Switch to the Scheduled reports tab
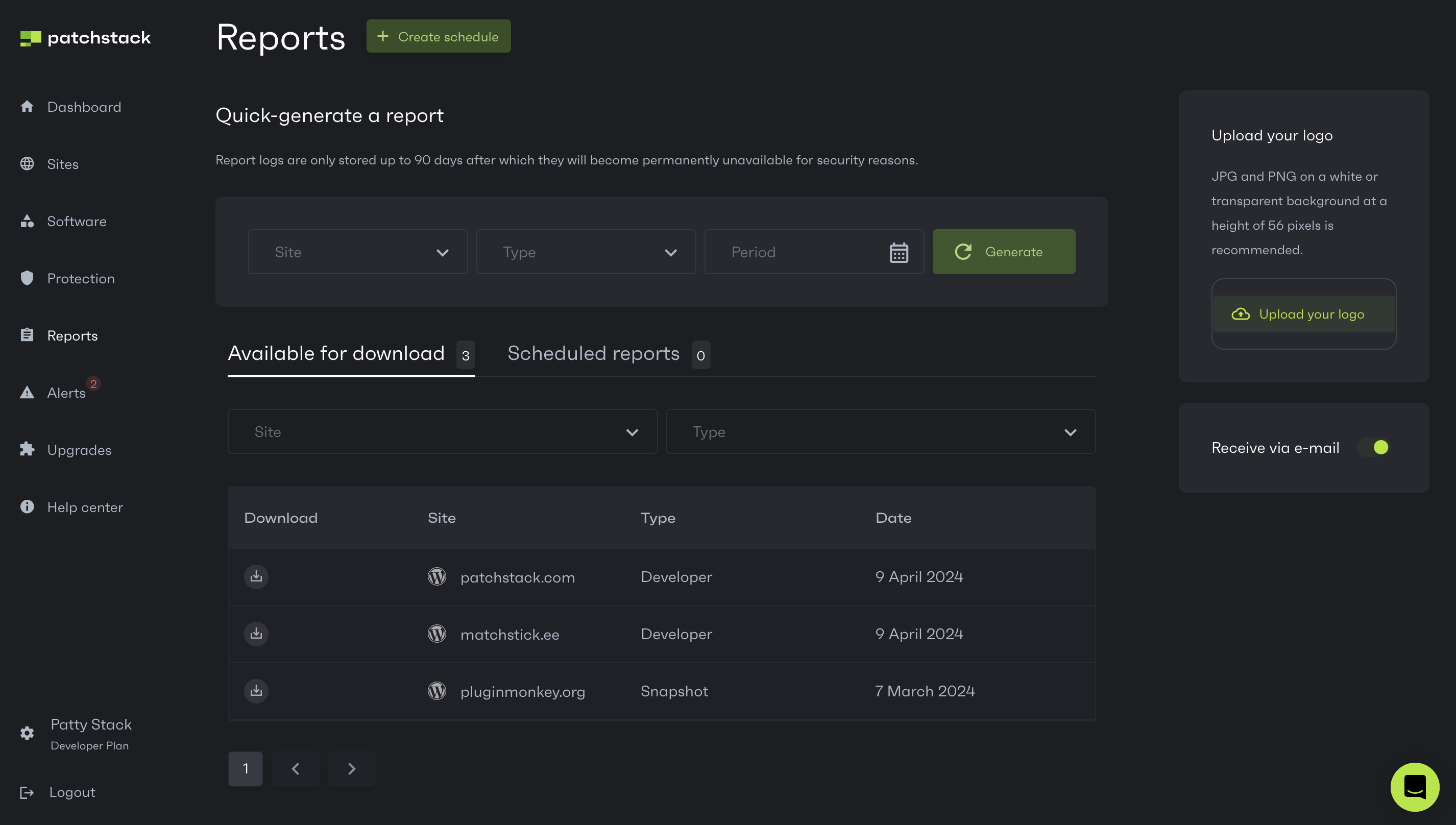 [x=593, y=354]
